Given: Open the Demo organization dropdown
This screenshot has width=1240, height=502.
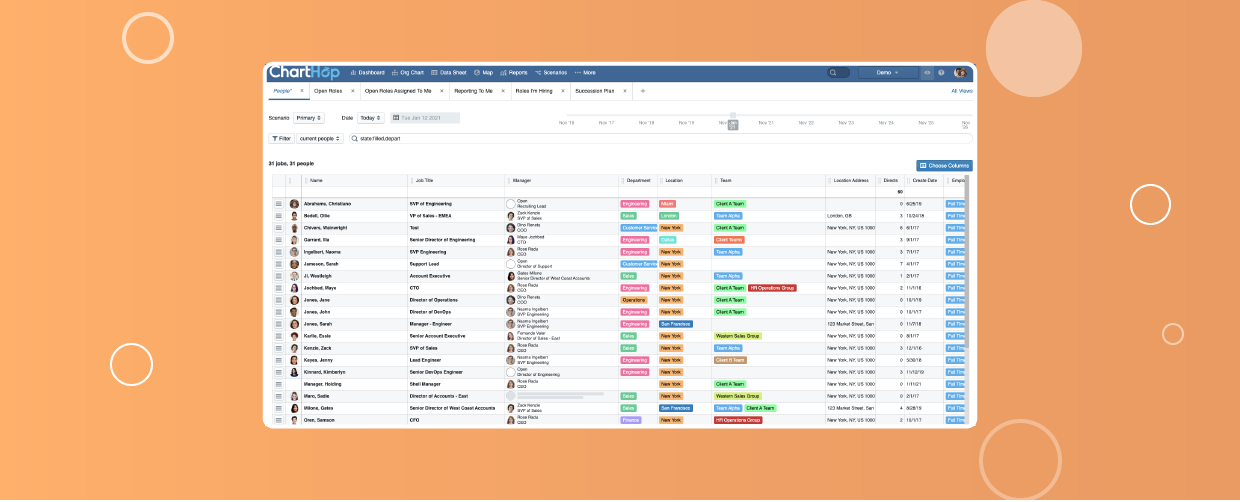Looking at the screenshot, I should (889, 73).
